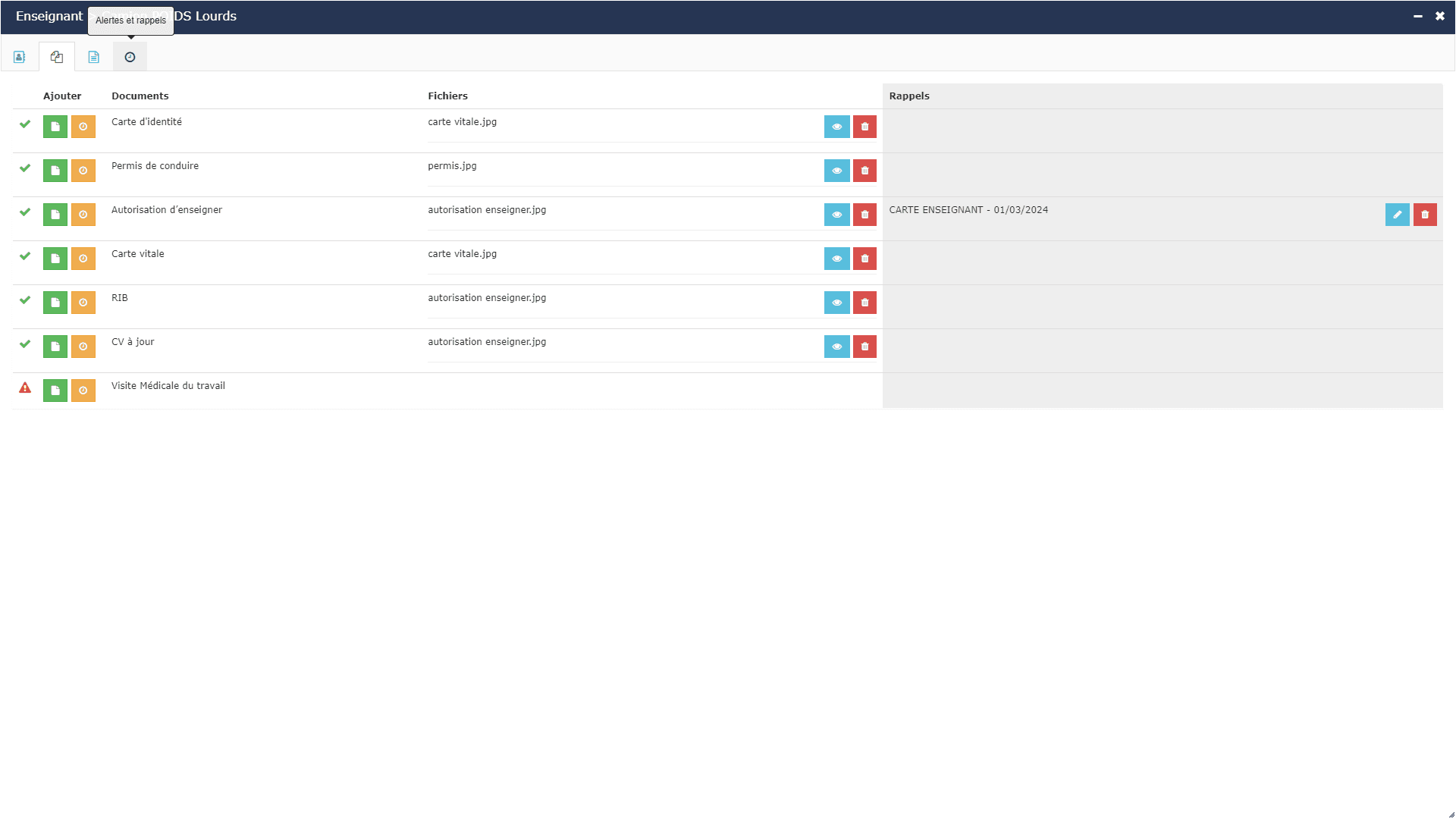The width and height of the screenshot is (1456, 819).
Task: Open the teacher profile card tab
Action: [20, 57]
